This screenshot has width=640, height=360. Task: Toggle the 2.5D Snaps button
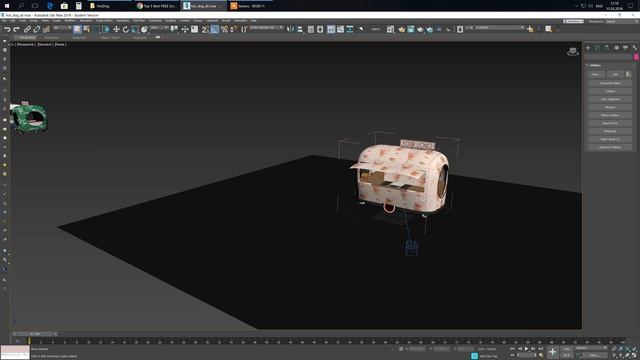pos(205,29)
